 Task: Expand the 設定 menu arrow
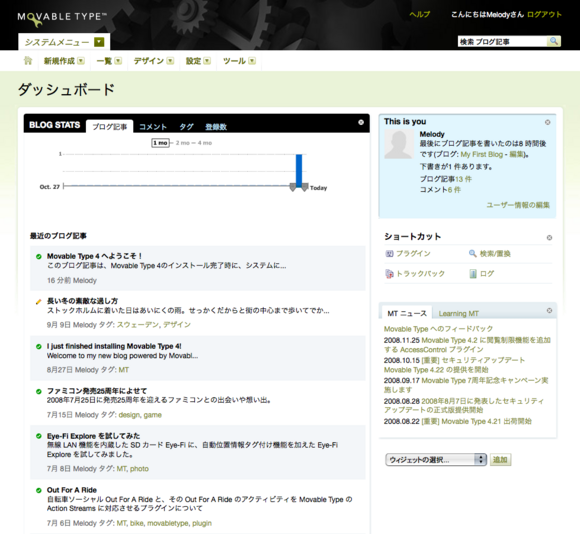[207, 61]
